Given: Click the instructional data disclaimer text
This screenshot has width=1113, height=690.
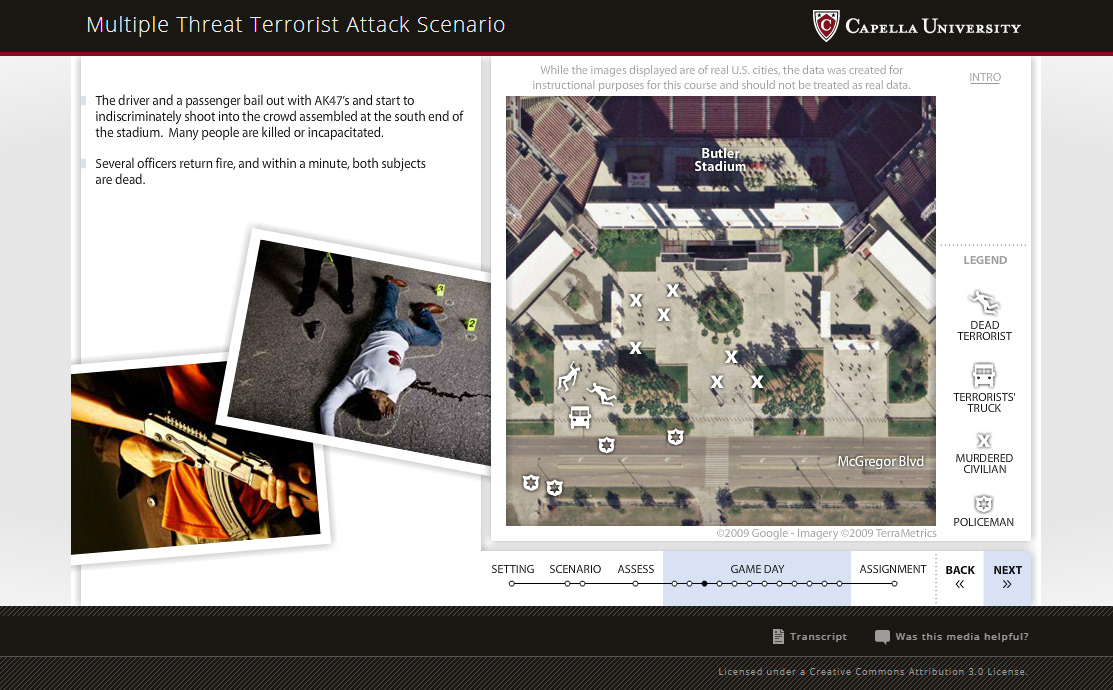Looking at the screenshot, I should 721,77.
